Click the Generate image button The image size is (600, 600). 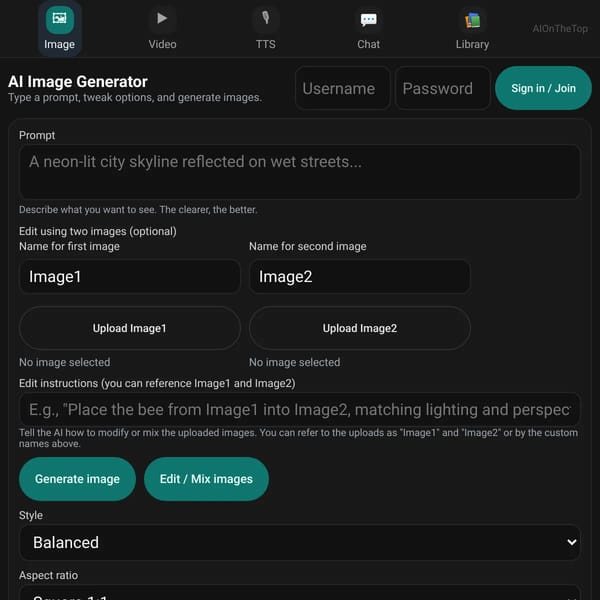click(x=77, y=479)
